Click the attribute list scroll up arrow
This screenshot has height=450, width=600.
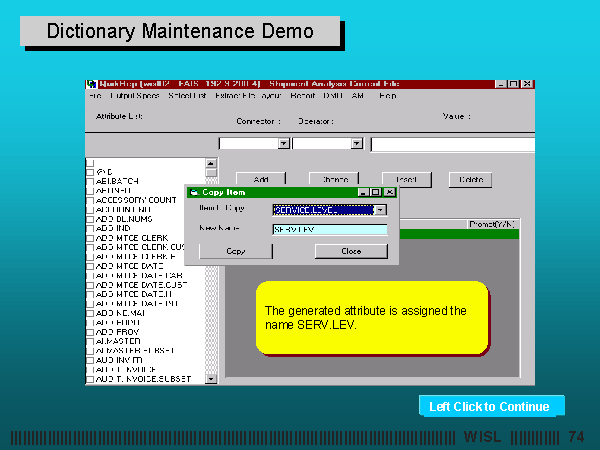[211, 163]
